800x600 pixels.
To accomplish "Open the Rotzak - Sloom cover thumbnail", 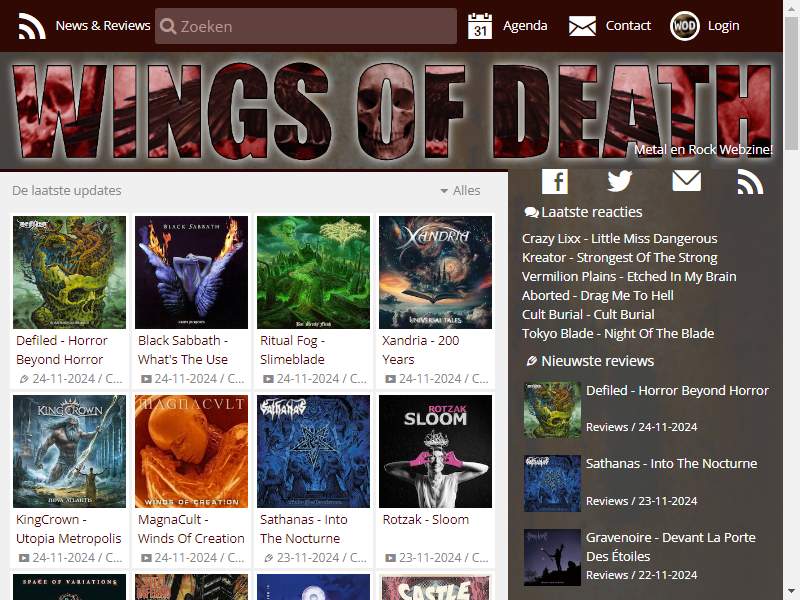I will coord(435,451).
